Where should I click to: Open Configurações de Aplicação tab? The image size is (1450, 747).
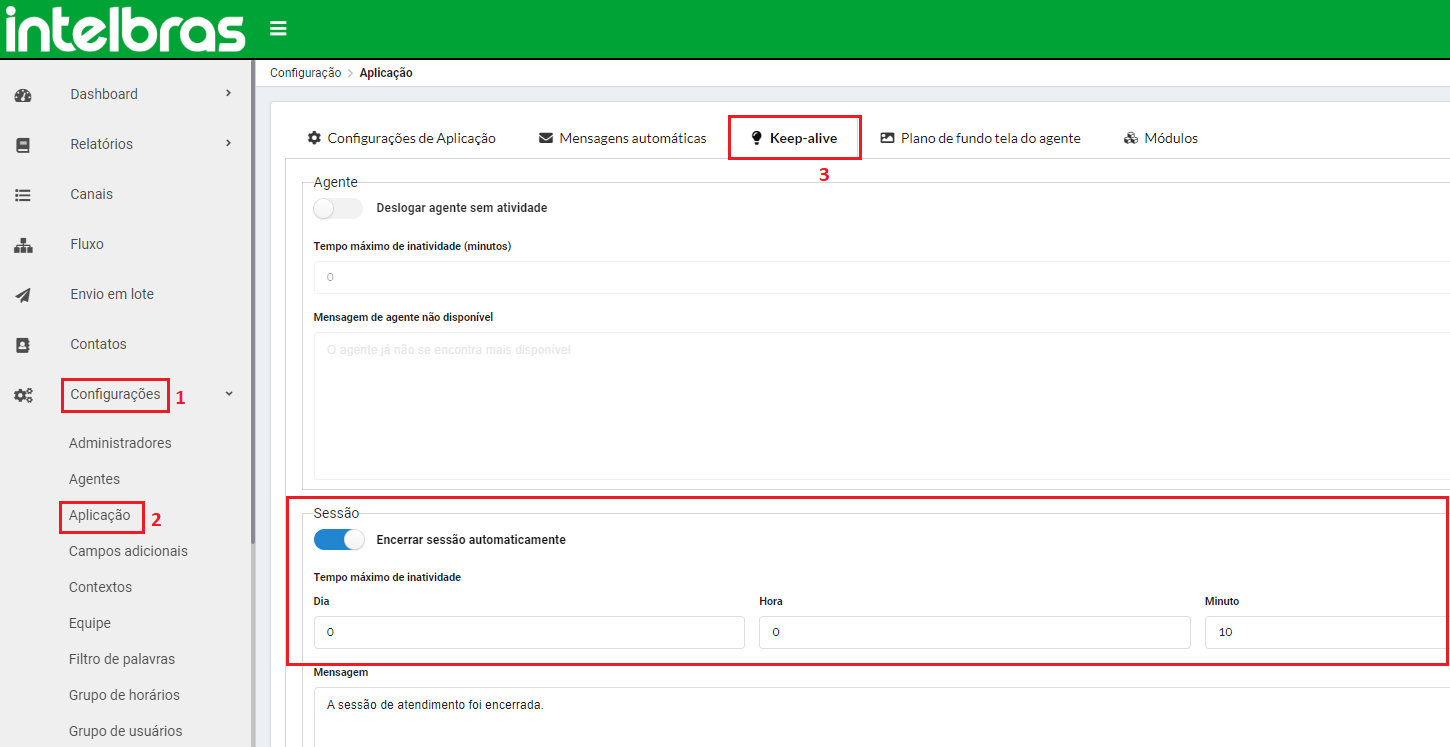pyautogui.click(x=401, y=138)
